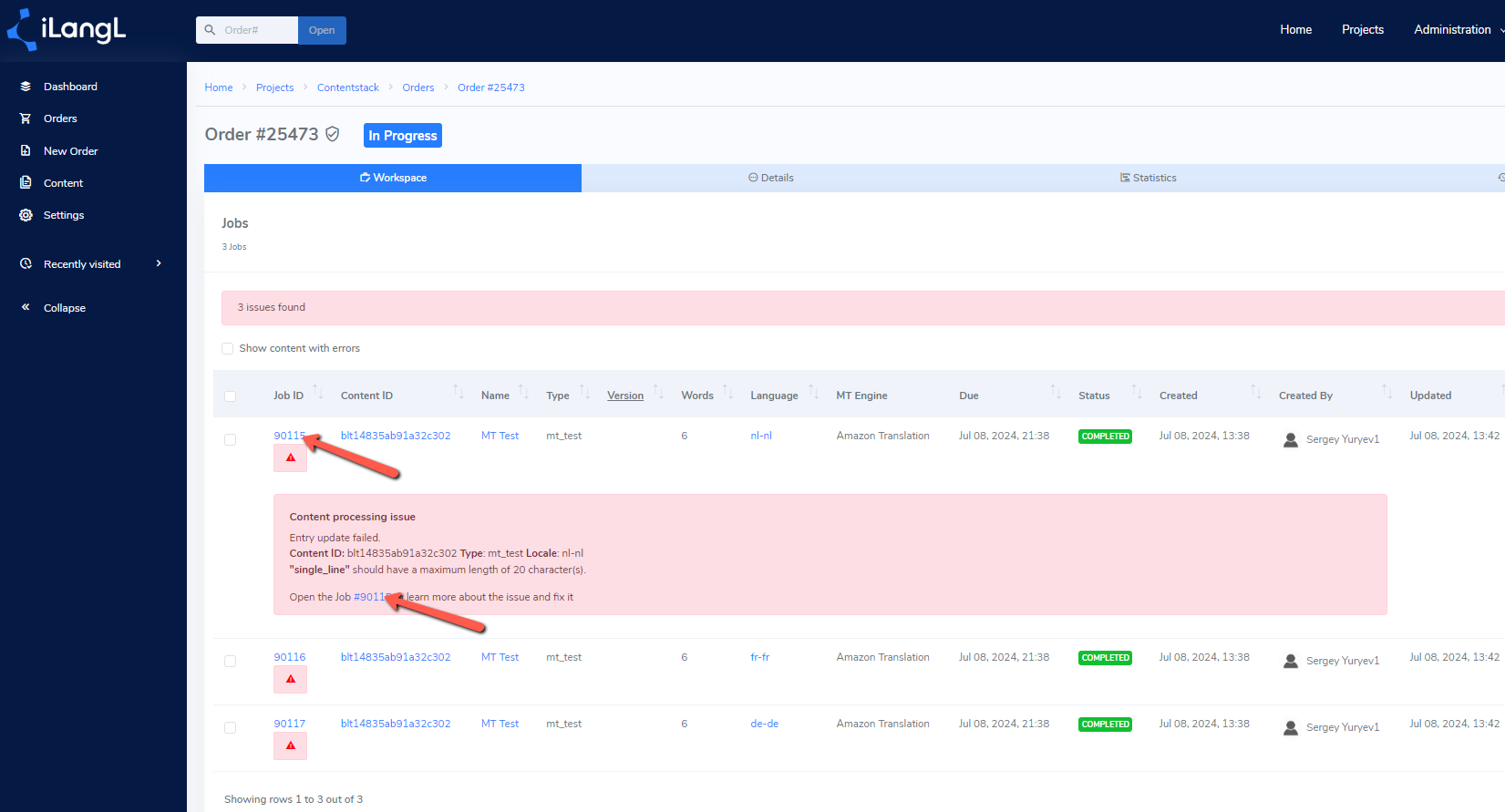
Task: Open the Orders breadcrumb link
Action: pyautogui.click(x=418, y=87)
